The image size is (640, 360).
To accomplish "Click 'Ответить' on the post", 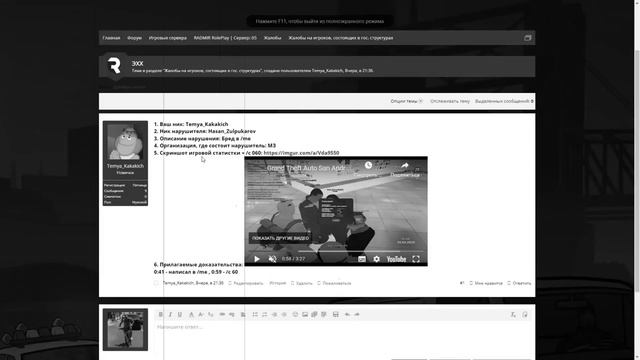I will click(519, 283).
